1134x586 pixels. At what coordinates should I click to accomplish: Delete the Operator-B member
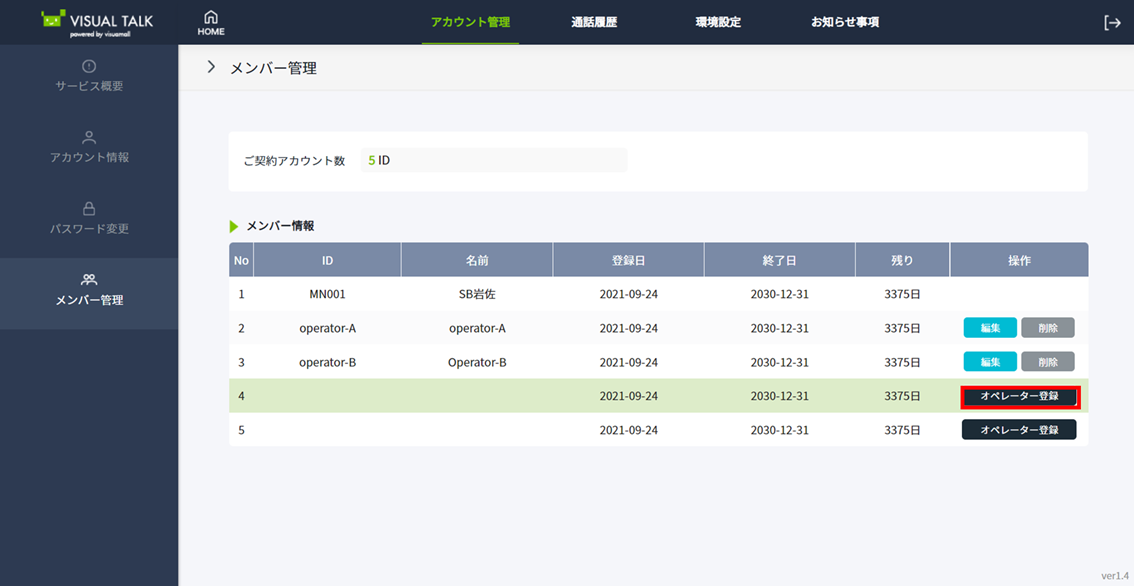tap(1047, 362)
